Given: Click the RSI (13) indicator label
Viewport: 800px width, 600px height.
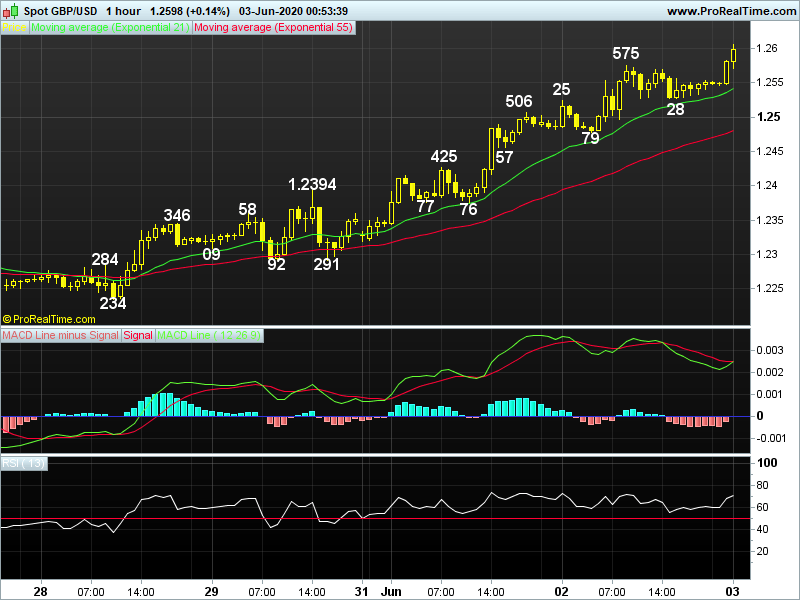Looking at the screenshot, I should [x=21, y=465].
